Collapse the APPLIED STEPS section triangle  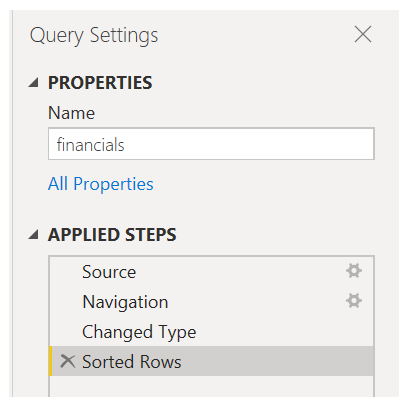point(33,234)
